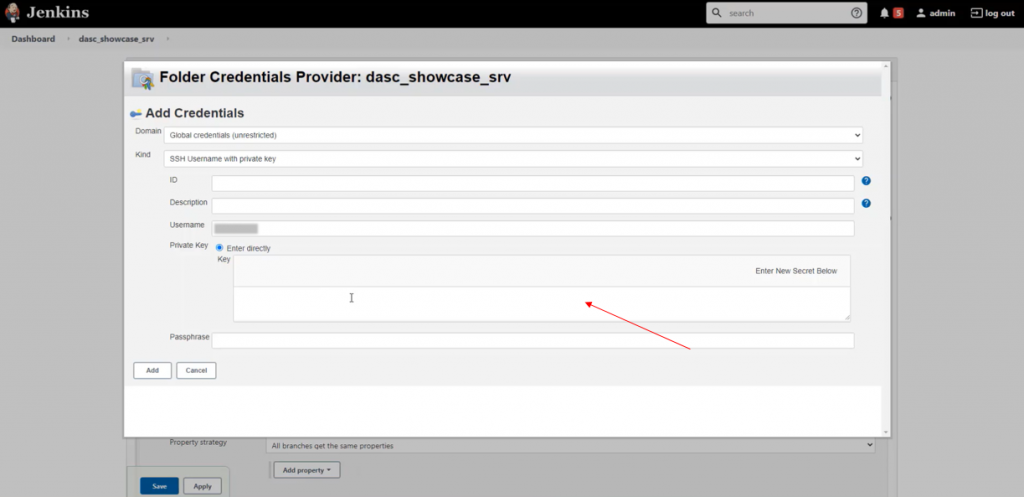This screenshot has height=497, width=1024.
Task: Open the Domain dropdown
Action: (x=513, y=135)
